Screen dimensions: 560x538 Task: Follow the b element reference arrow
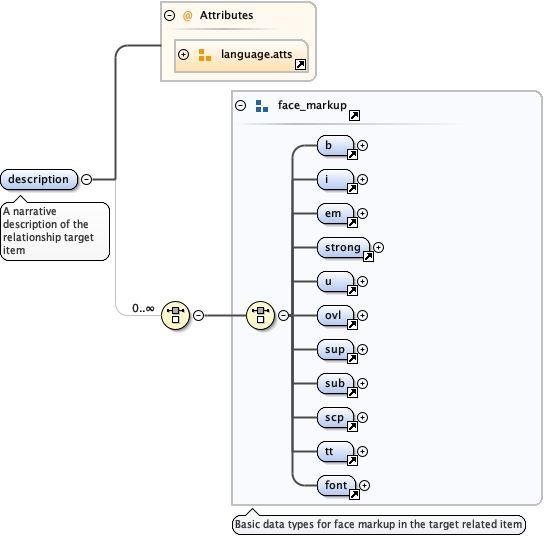point(352,155)
